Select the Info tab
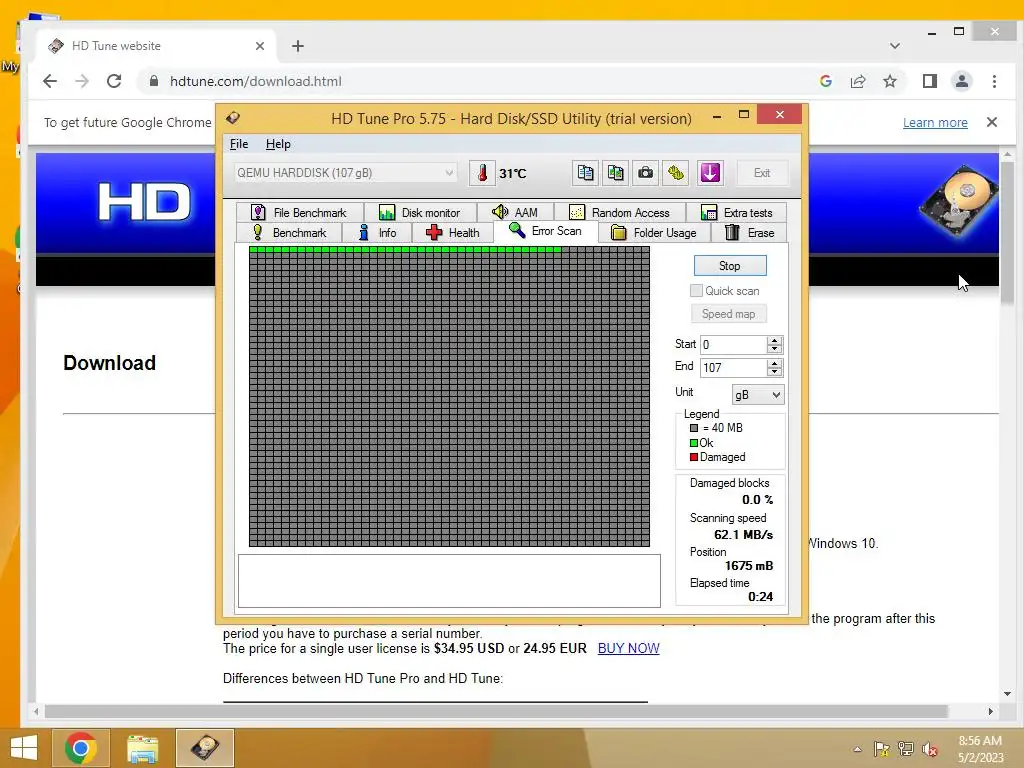The width and height of the screenshot is (1024, 768). (377, 232)
